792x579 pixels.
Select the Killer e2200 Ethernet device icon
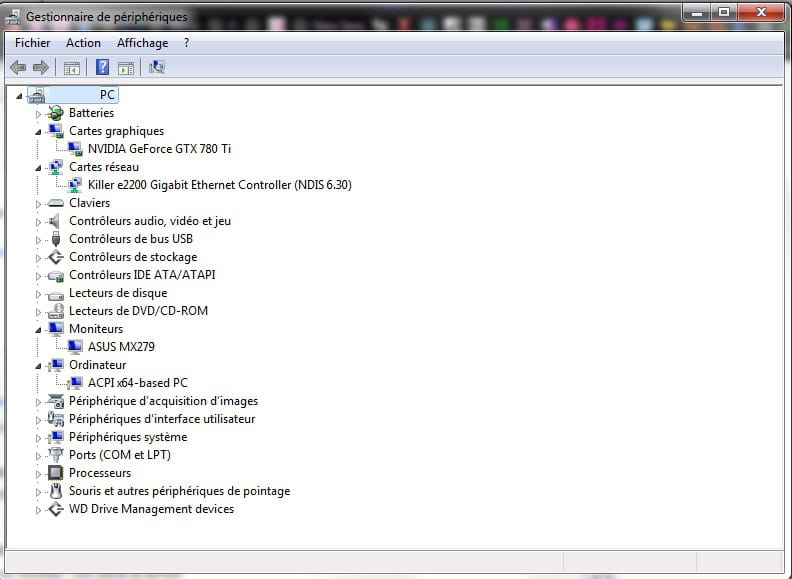point(74,185)
